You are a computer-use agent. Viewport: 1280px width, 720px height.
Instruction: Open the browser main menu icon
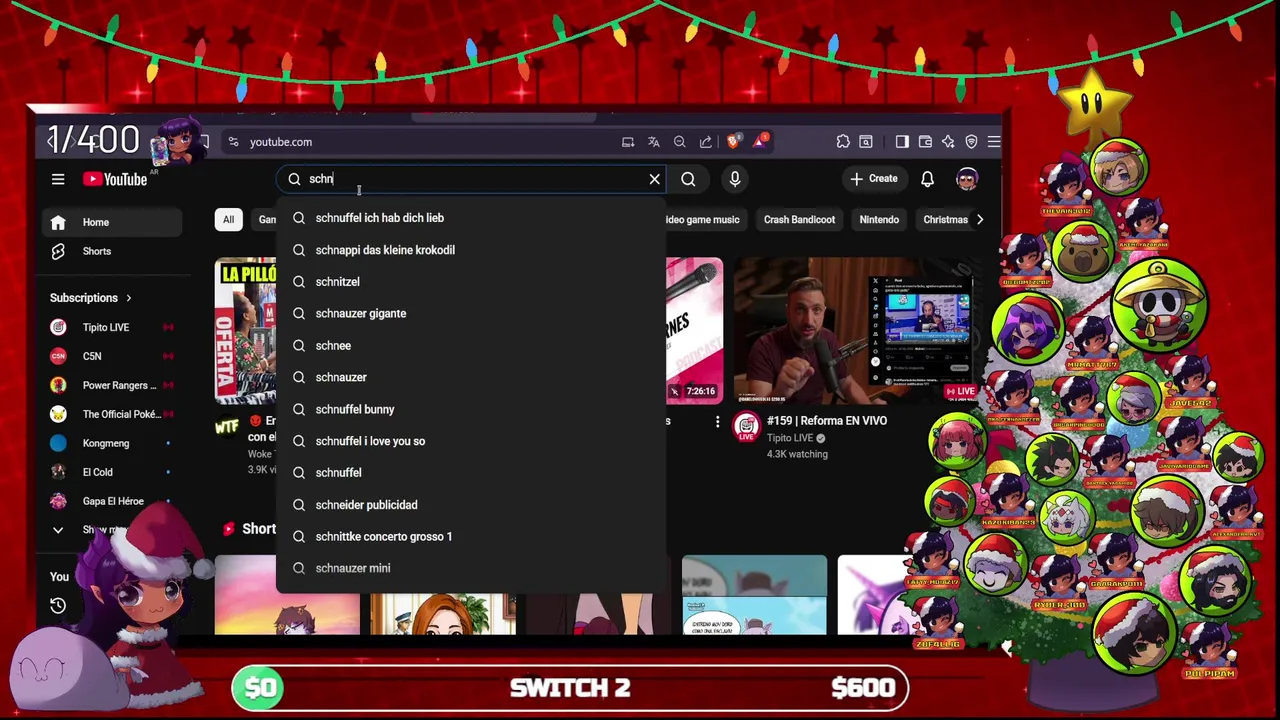[994, 142]
